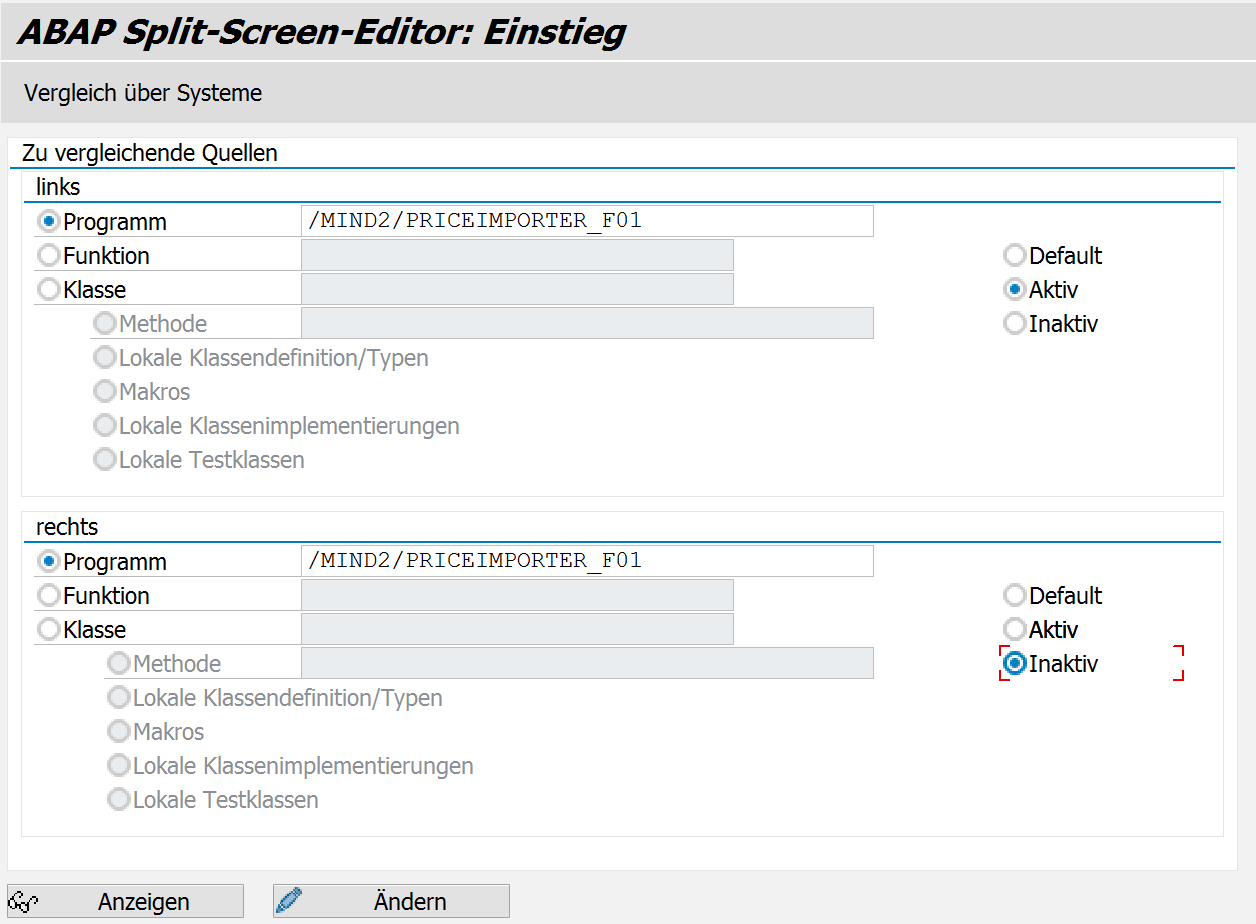
Task: Choose Inaktiv version for links source
Action: click(x=1015, y=323)
